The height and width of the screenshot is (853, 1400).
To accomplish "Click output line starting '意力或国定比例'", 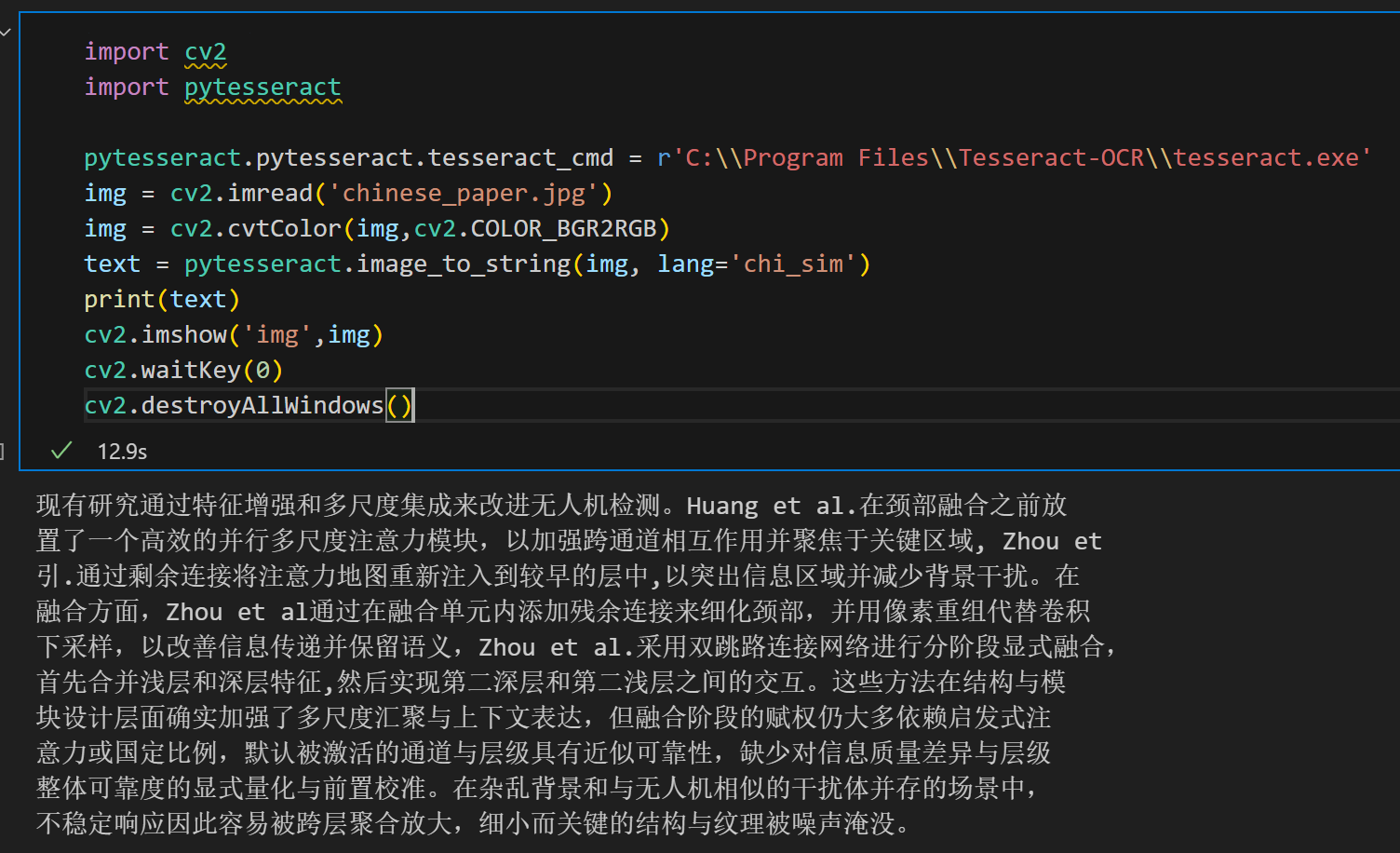I will click(x=544, y=753).
